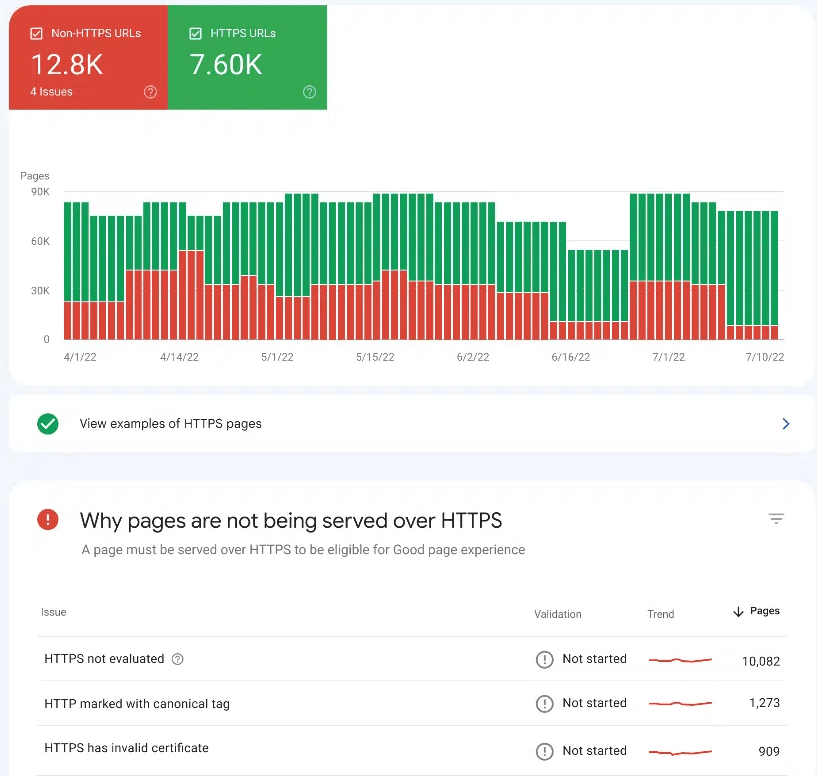Open help icon next to HTTPS not evaluated
This screenshot has width=817, height=776.
coord(178,659)
